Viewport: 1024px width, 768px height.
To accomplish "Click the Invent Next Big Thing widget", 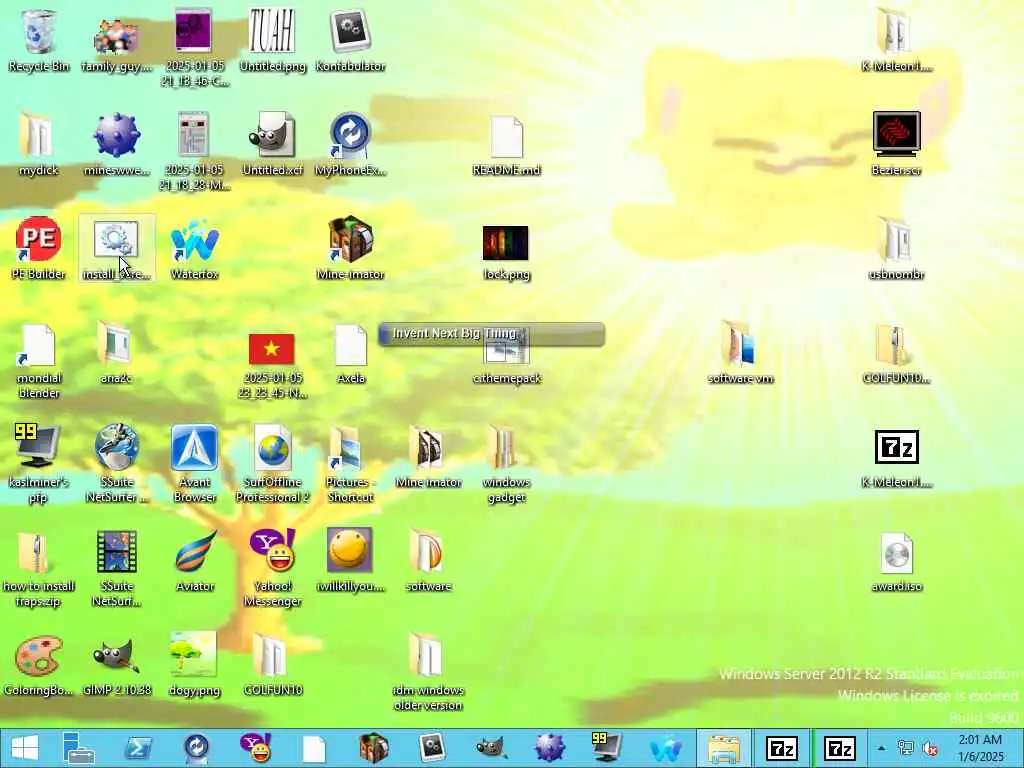I will [491, 334].
